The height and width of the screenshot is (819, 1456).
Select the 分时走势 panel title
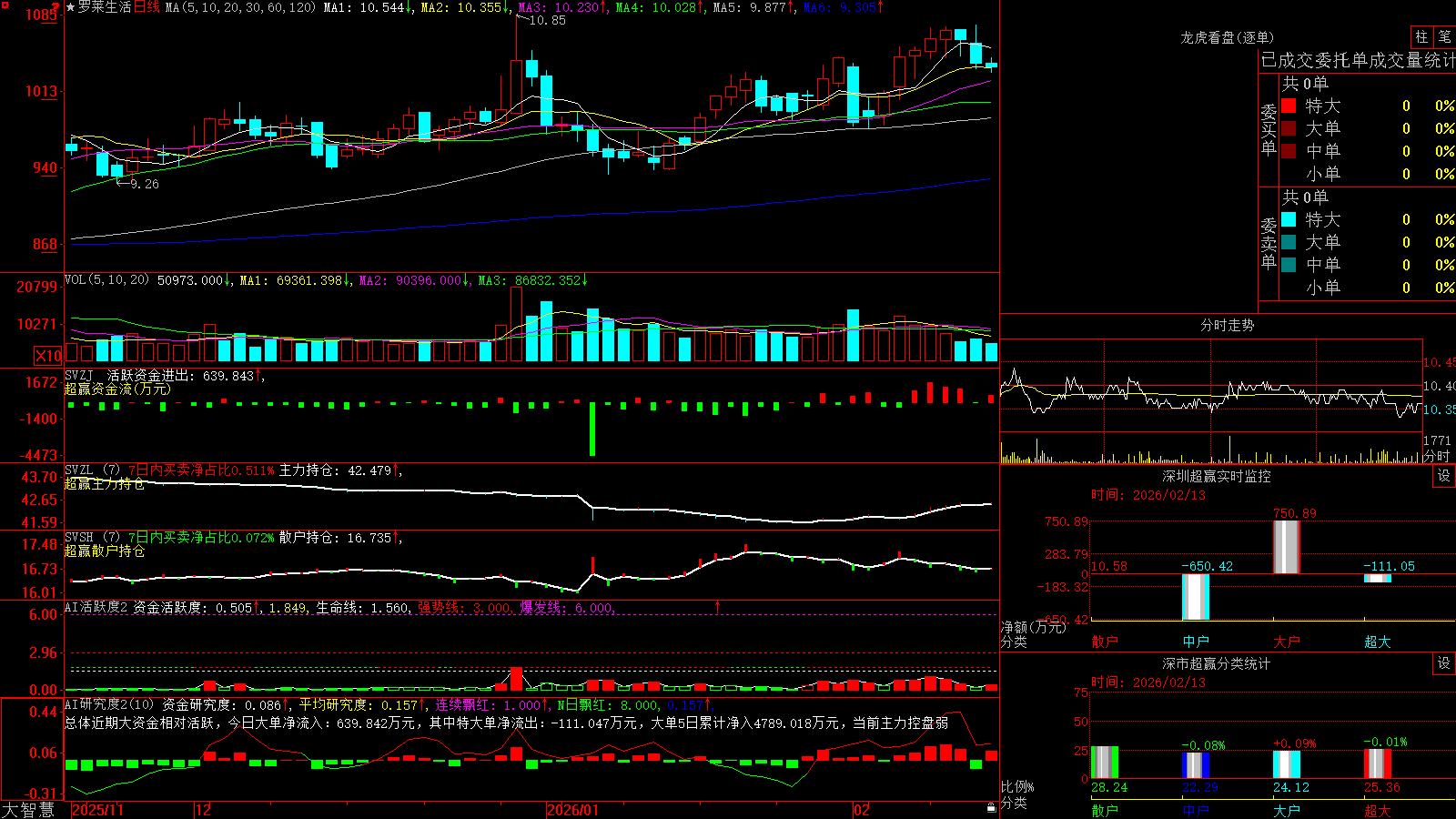coord(1227,325)
